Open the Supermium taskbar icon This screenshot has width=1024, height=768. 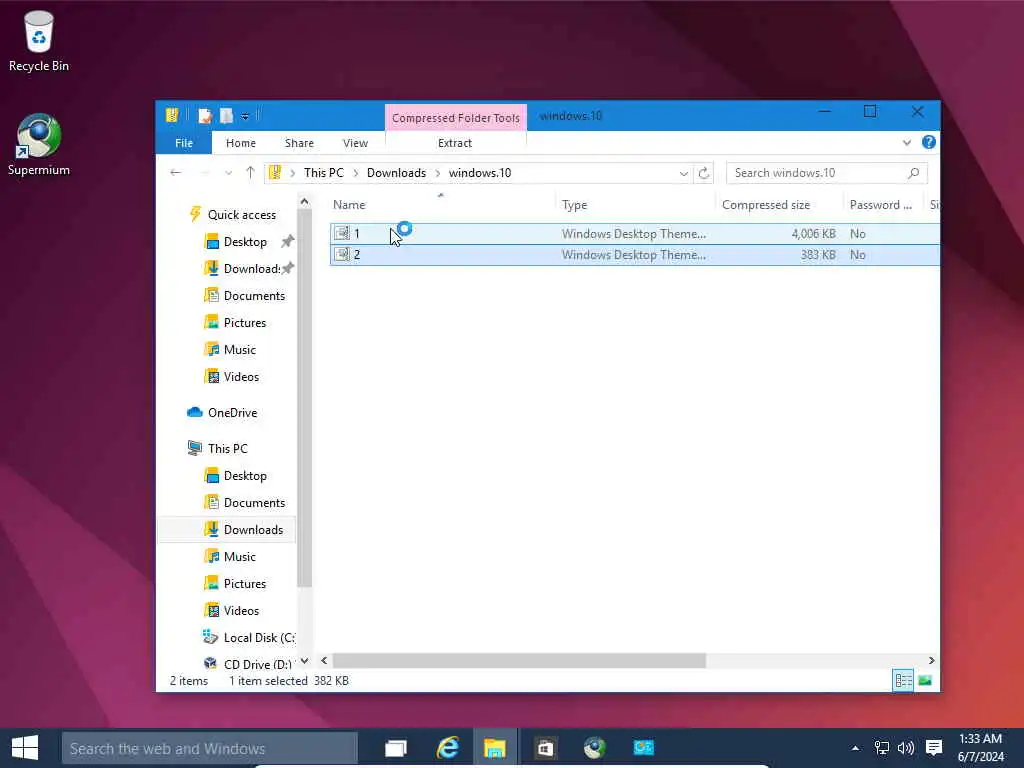click(594, 748)
